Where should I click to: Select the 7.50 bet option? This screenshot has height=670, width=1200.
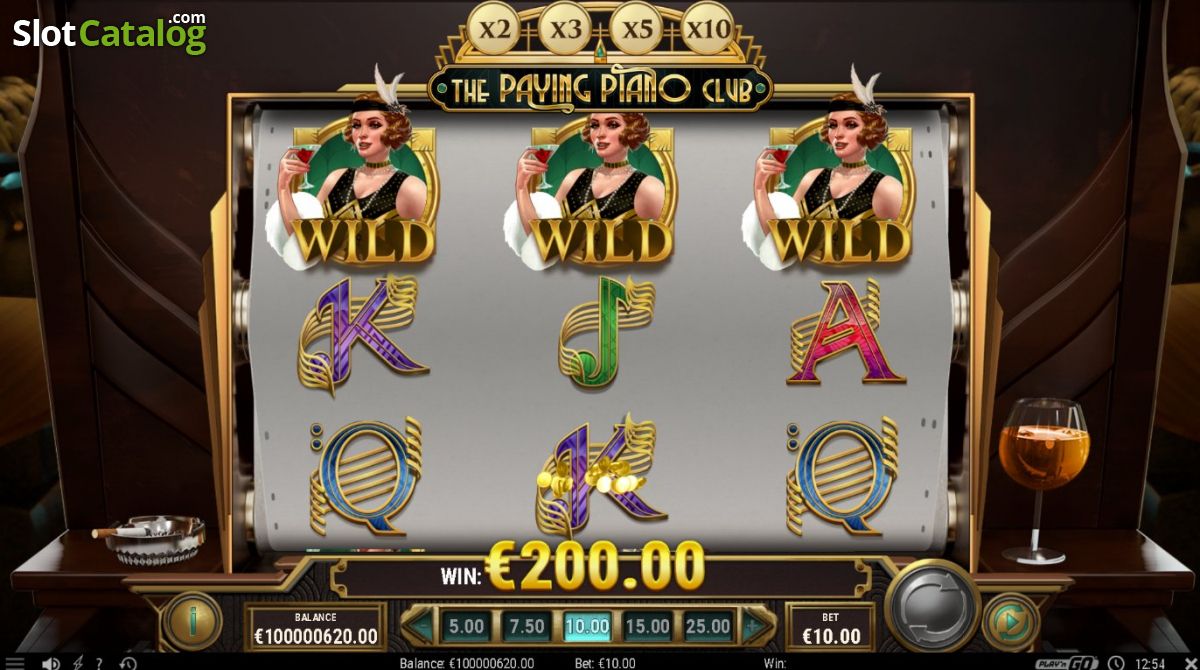[x=527, y=627]
